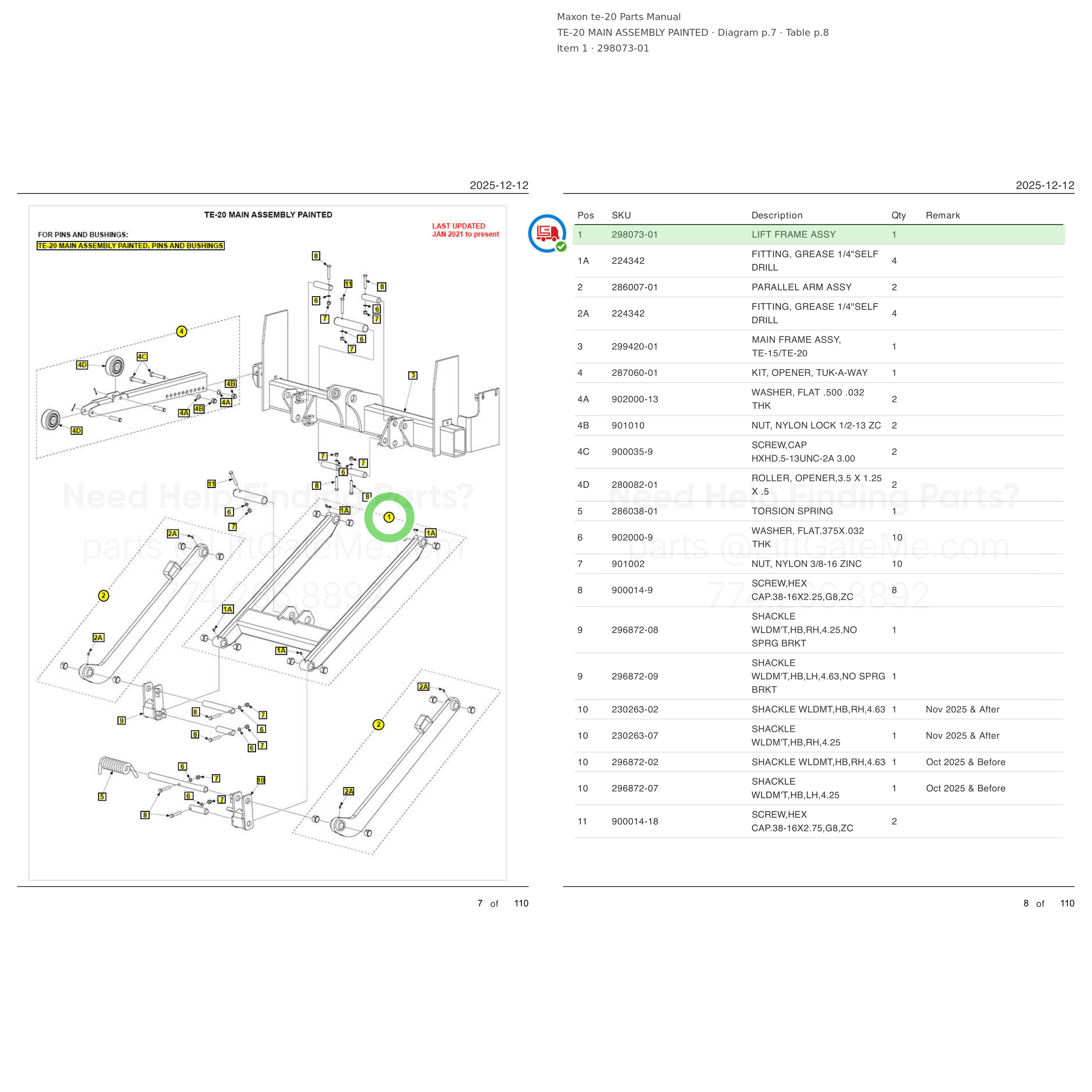The height and width of the screenshot is (1092, 1092).
Task: Click SKU 296872-07 shackle row
Action: (x=819, y=788)
